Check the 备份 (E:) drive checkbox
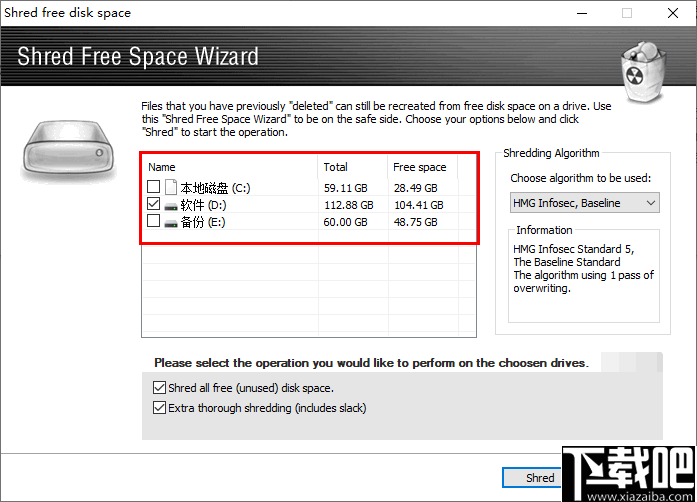697x502 pixels. click(153, 221)
